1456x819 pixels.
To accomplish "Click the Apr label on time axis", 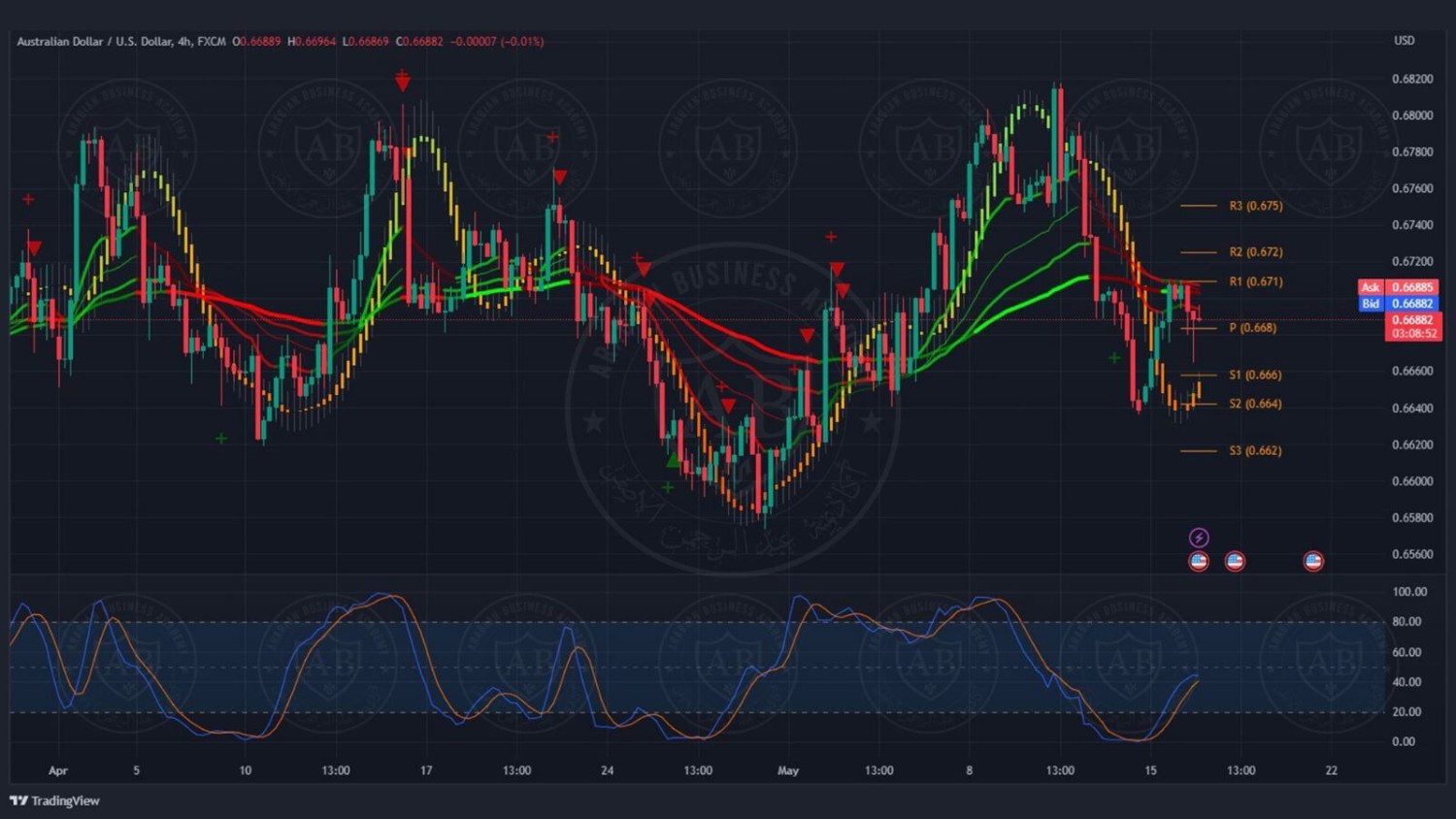I will (x=58, y=771).
